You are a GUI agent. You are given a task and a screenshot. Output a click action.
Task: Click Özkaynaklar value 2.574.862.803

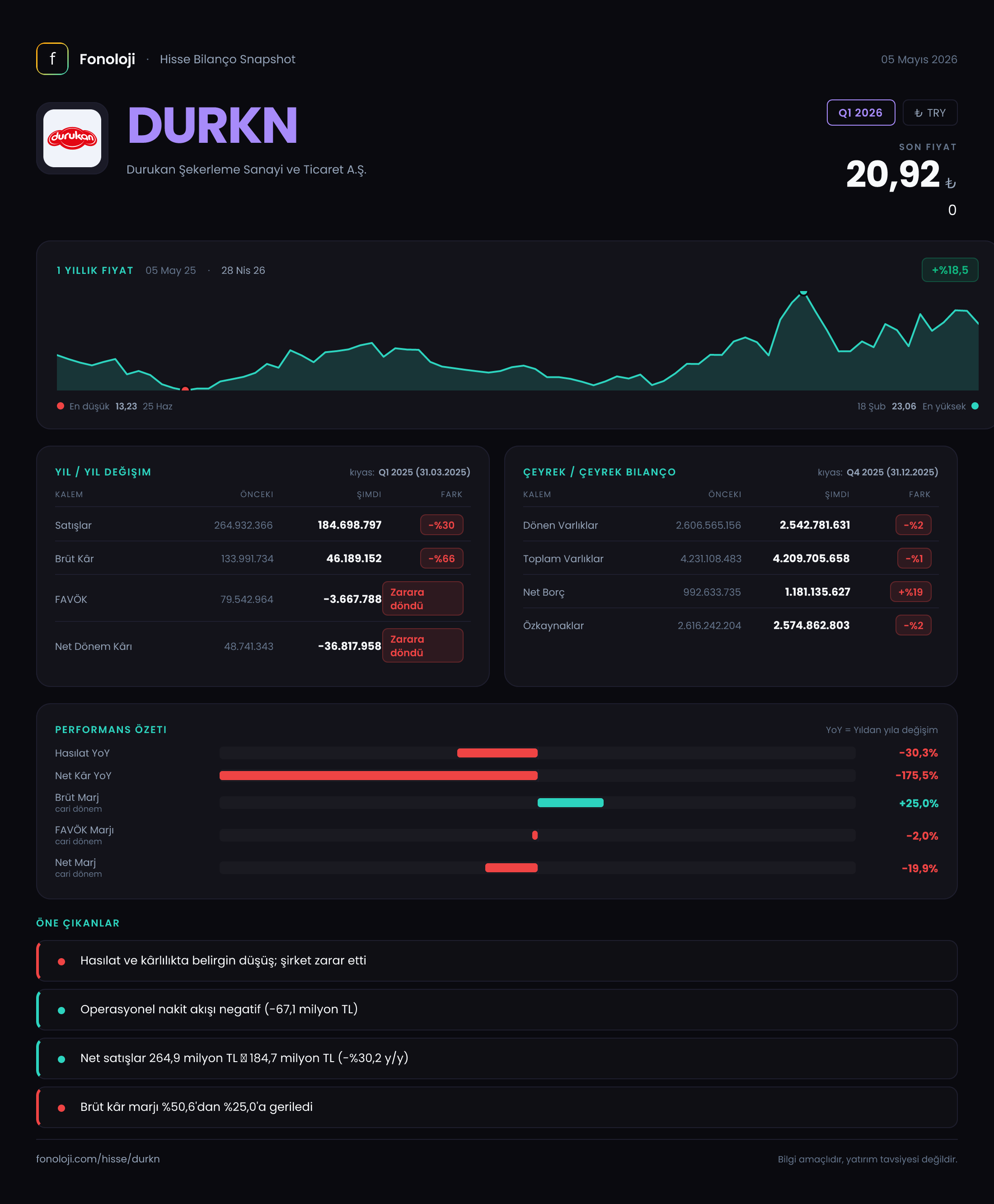click(811, 626)
